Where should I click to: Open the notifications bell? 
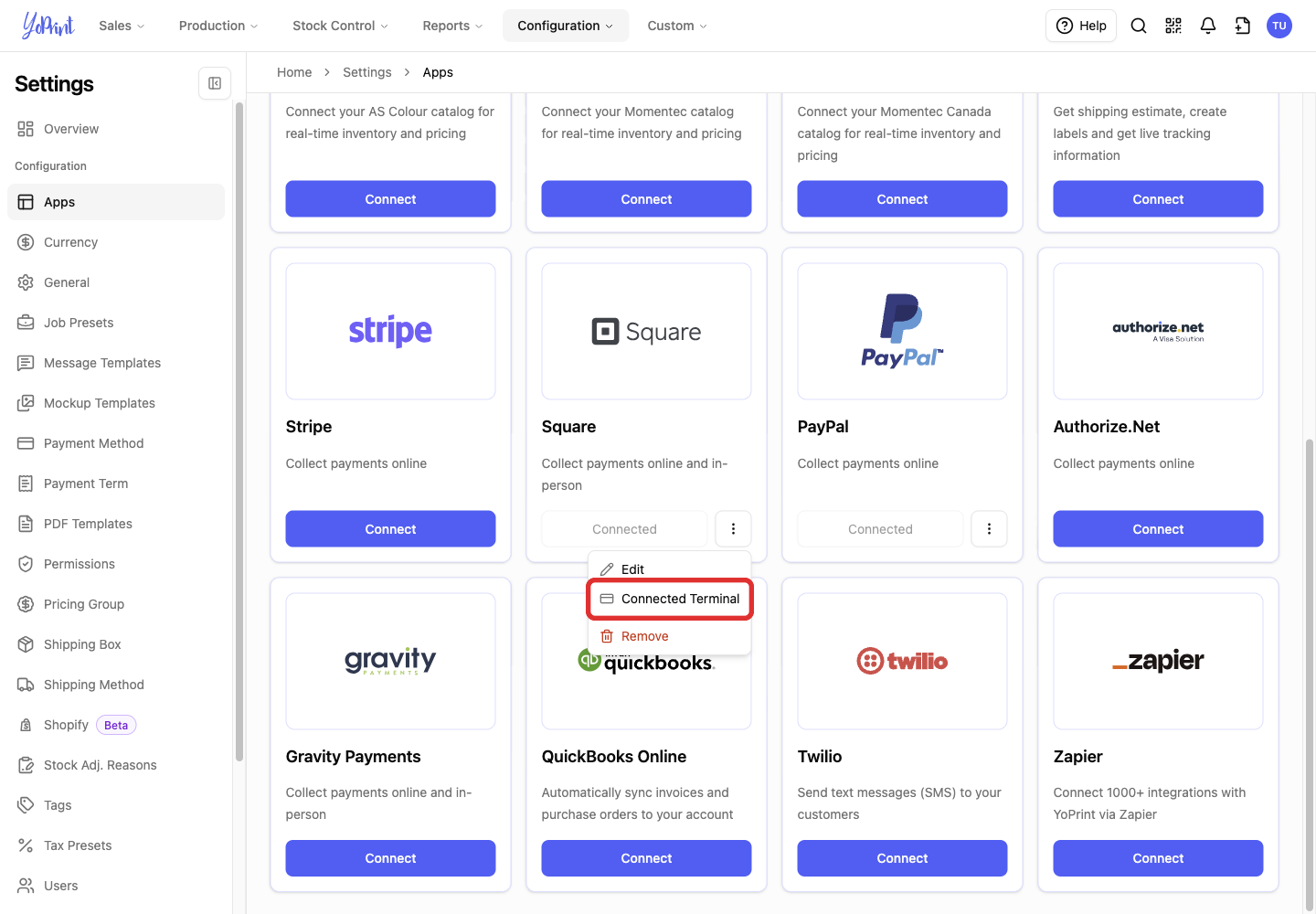1208,26
